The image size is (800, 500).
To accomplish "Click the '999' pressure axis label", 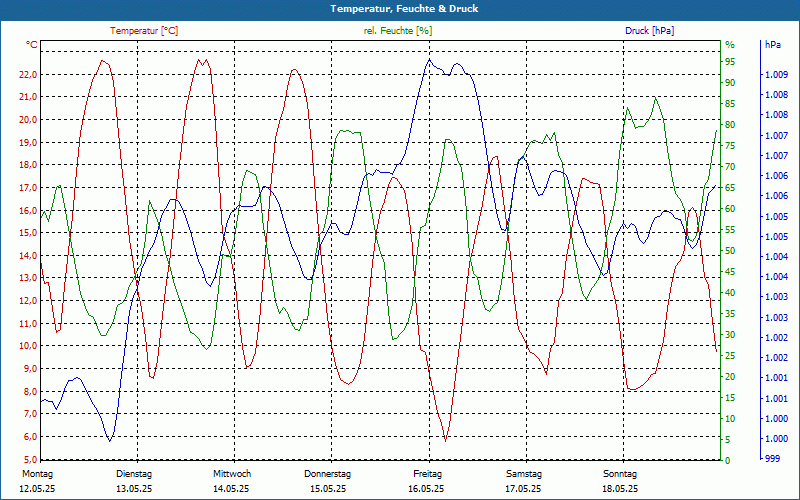I will tap(772, 459).
